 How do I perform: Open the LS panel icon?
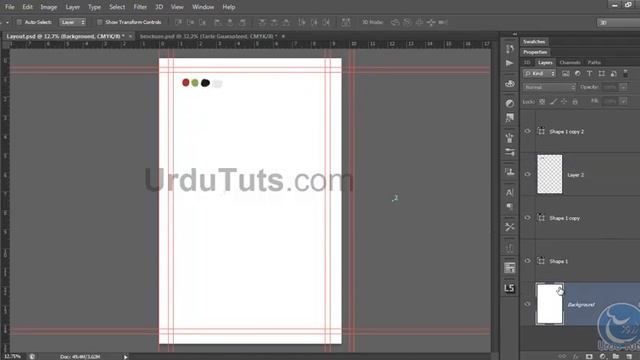[x=509, y=288]
